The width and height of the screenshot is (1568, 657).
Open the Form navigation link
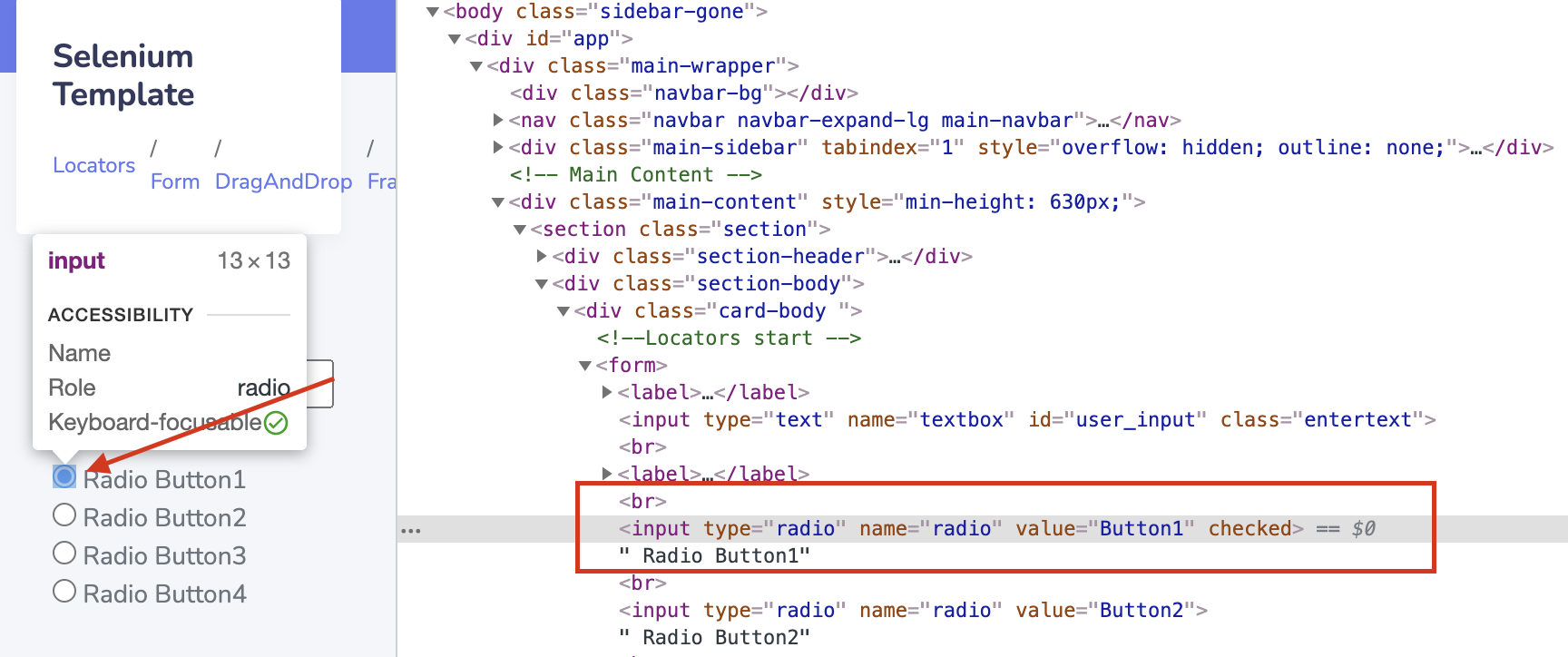(174, 181)
